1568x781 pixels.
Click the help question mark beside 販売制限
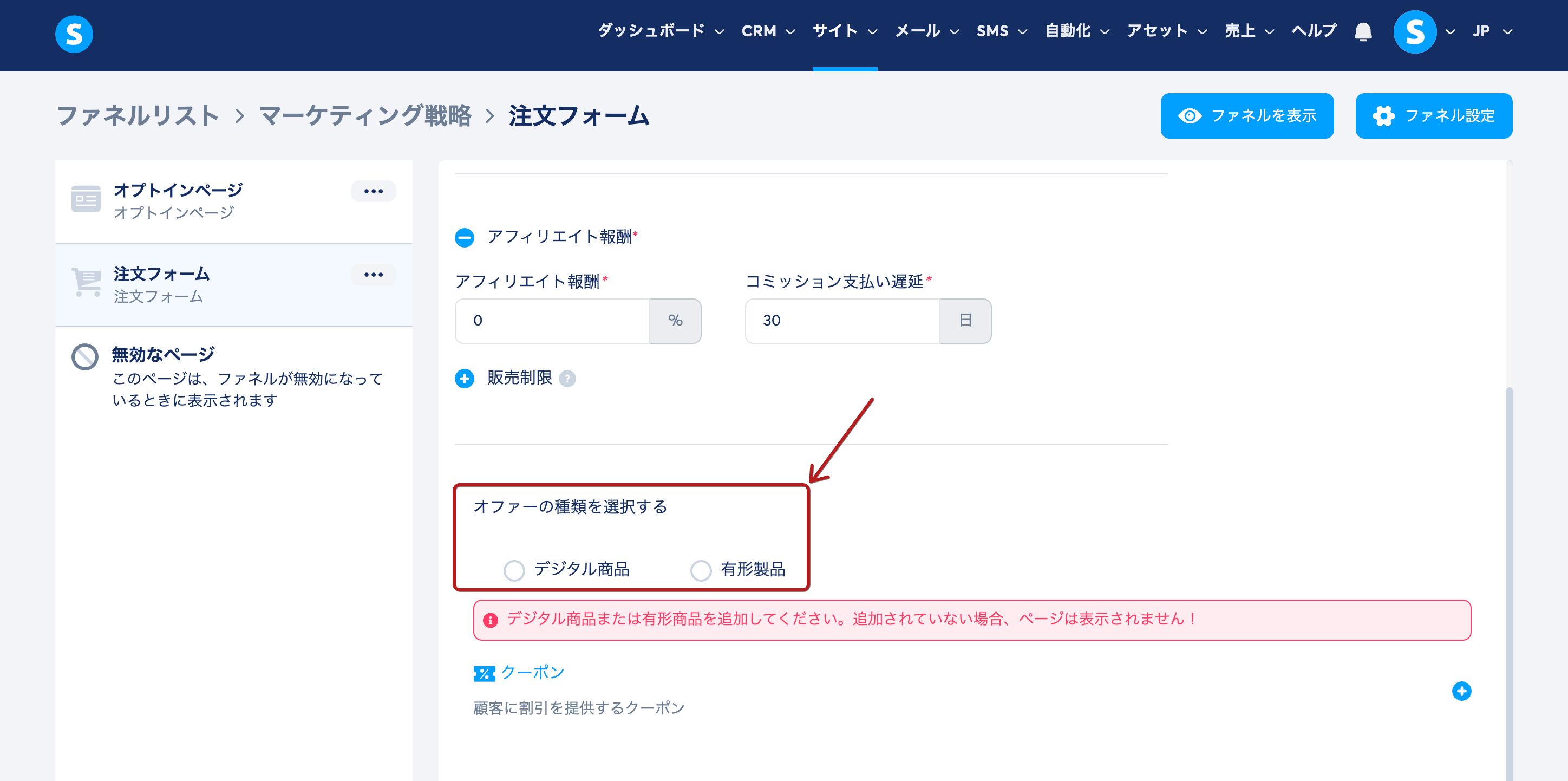[x=567, y=379]
